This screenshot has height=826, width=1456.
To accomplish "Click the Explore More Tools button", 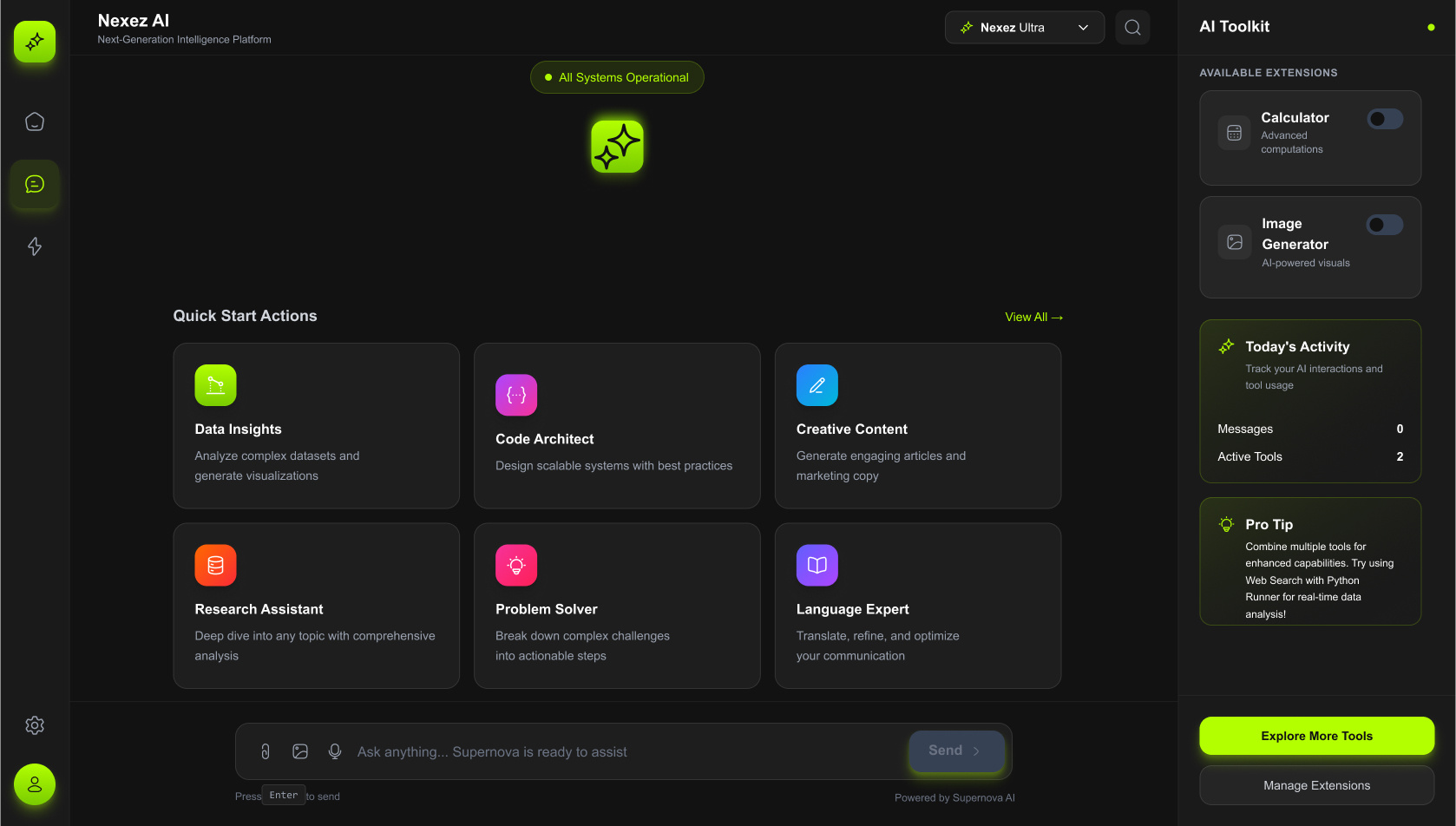I will tap(1316, 735).
